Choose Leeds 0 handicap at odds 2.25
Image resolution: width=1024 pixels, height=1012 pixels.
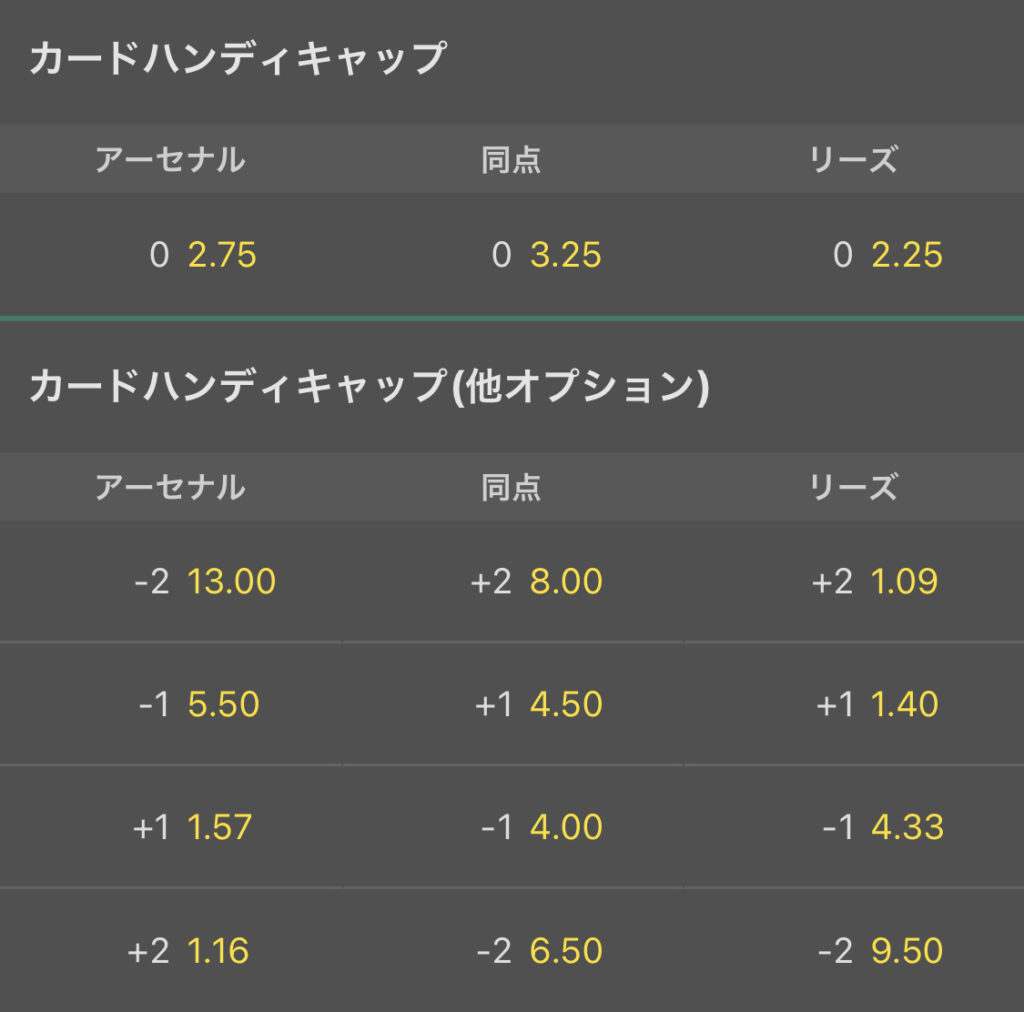887,255
